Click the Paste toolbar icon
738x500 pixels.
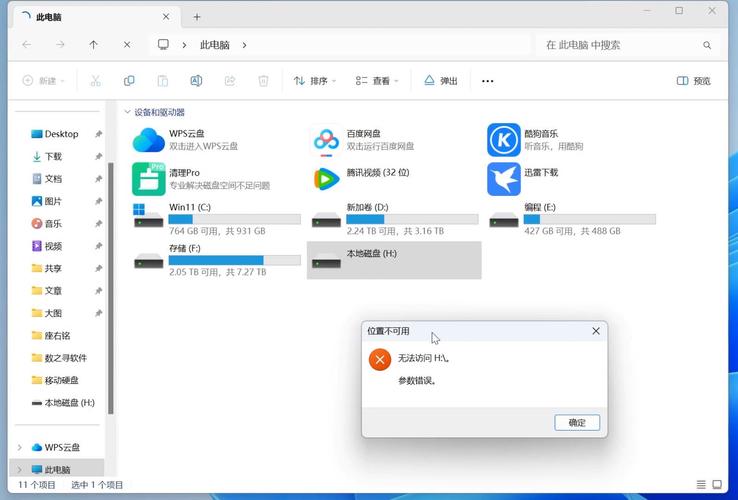pyautogui.click(x=162, y=81)
